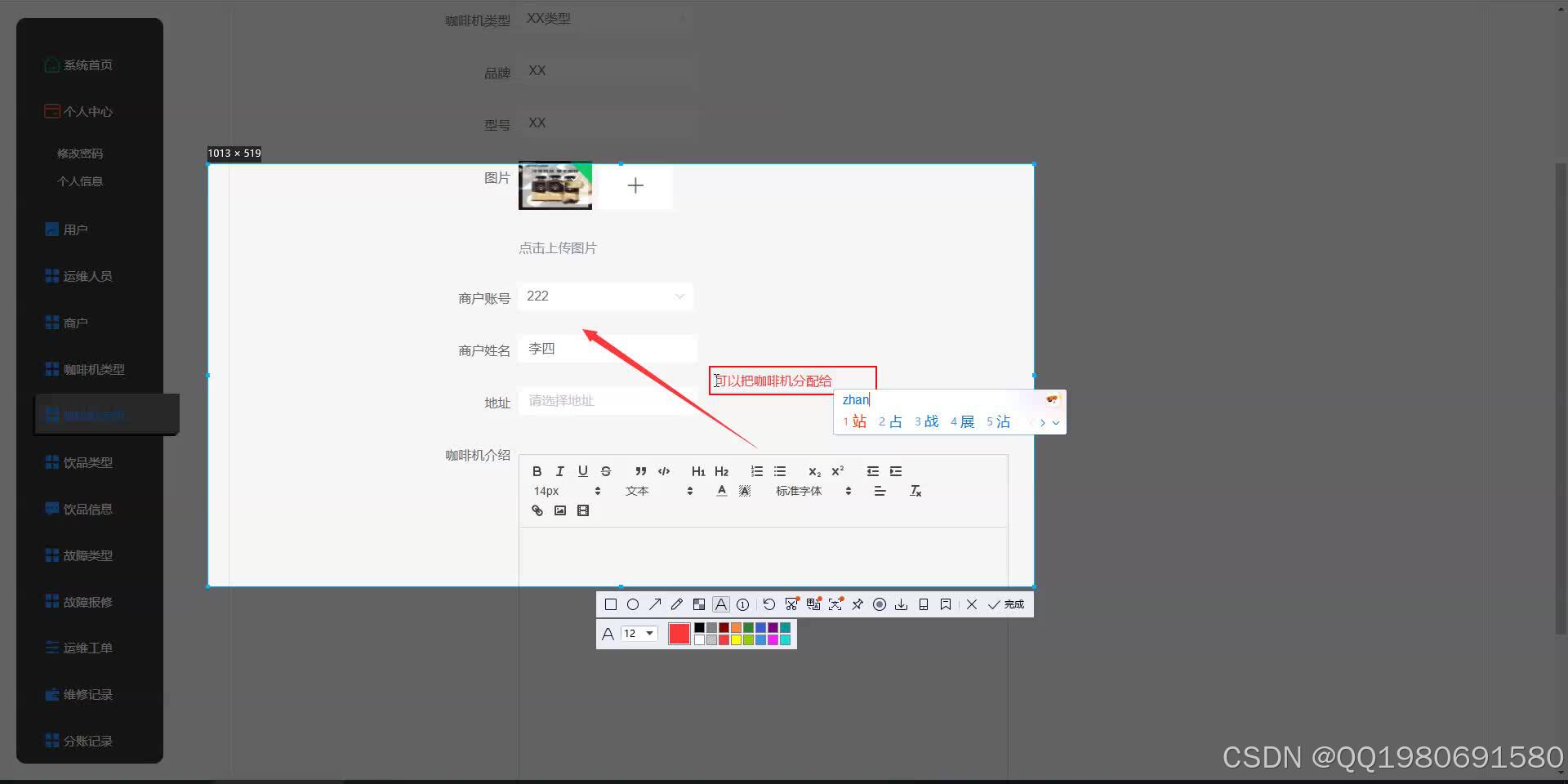Screen dimensions: 1568x784
Task: Select the mosaic/pixelate annotation tool
Action: click(x=699, y=604)
